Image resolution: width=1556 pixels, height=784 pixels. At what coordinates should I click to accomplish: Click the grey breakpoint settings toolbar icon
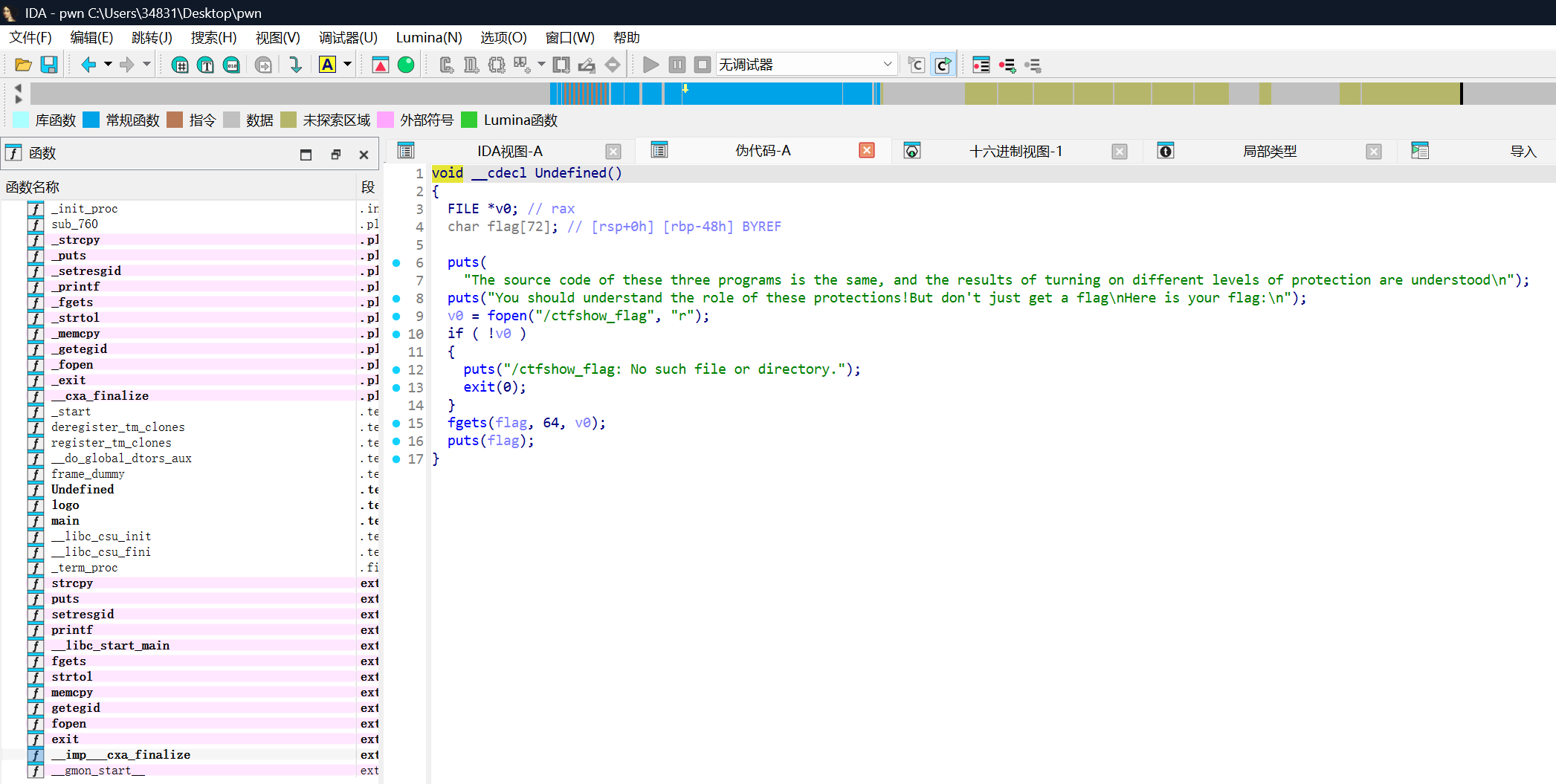click(x=1033, y=65)
